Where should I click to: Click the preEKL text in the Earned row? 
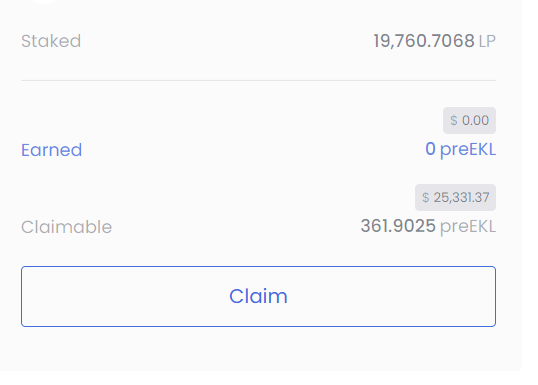point(468,150)
